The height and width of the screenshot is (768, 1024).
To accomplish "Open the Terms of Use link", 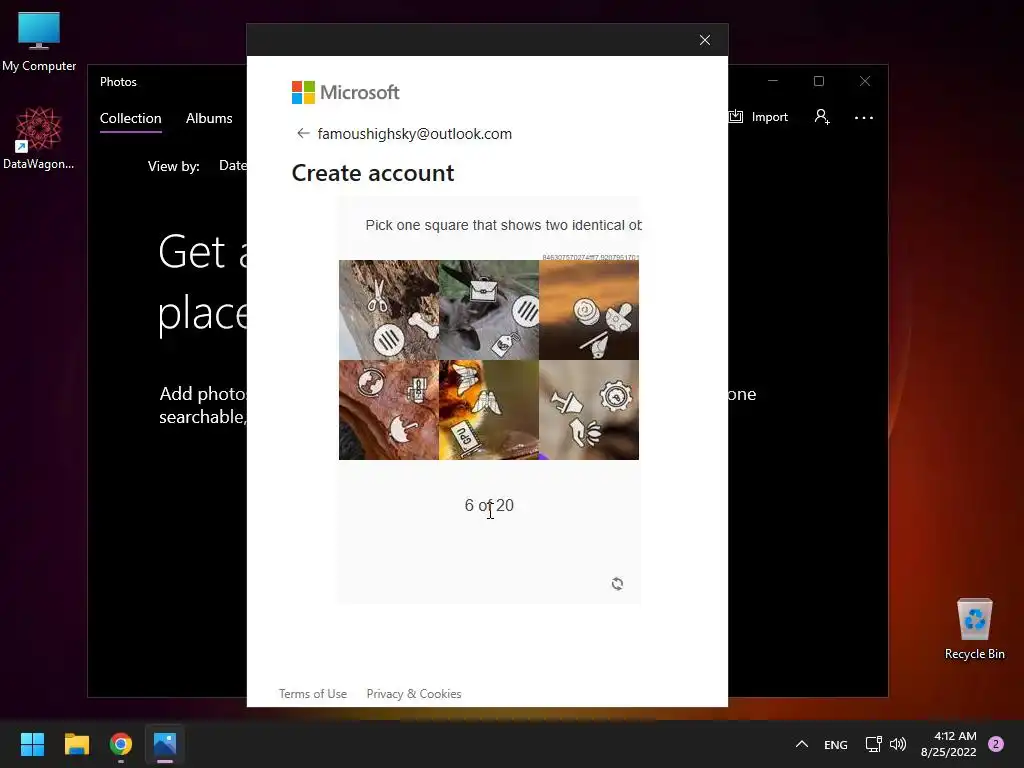I will [x=313, y=694].
